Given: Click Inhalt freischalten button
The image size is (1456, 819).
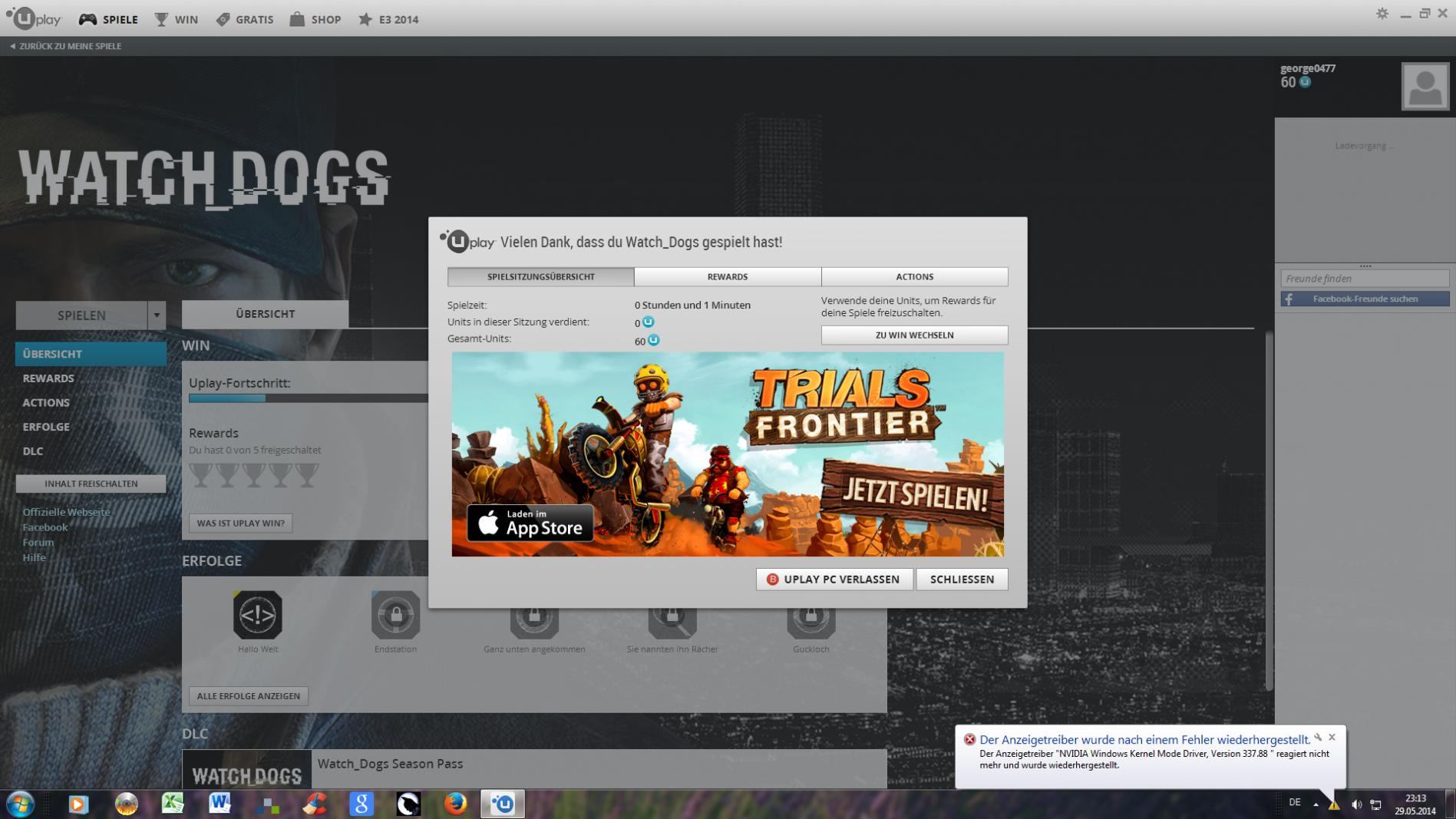Looking at the screenshot, I should pos(91,484).
